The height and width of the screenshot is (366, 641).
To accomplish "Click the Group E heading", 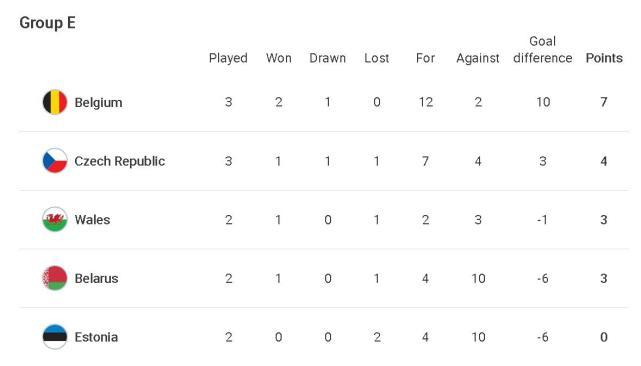I will click(x=47, y=23).
